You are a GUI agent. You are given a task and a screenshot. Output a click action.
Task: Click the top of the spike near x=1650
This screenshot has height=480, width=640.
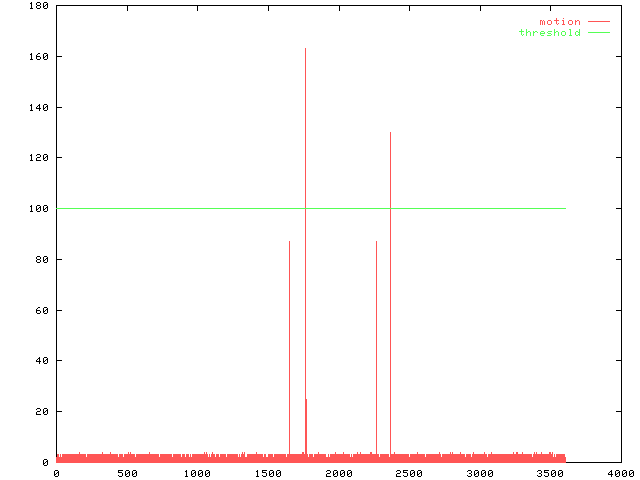(289, 242)
